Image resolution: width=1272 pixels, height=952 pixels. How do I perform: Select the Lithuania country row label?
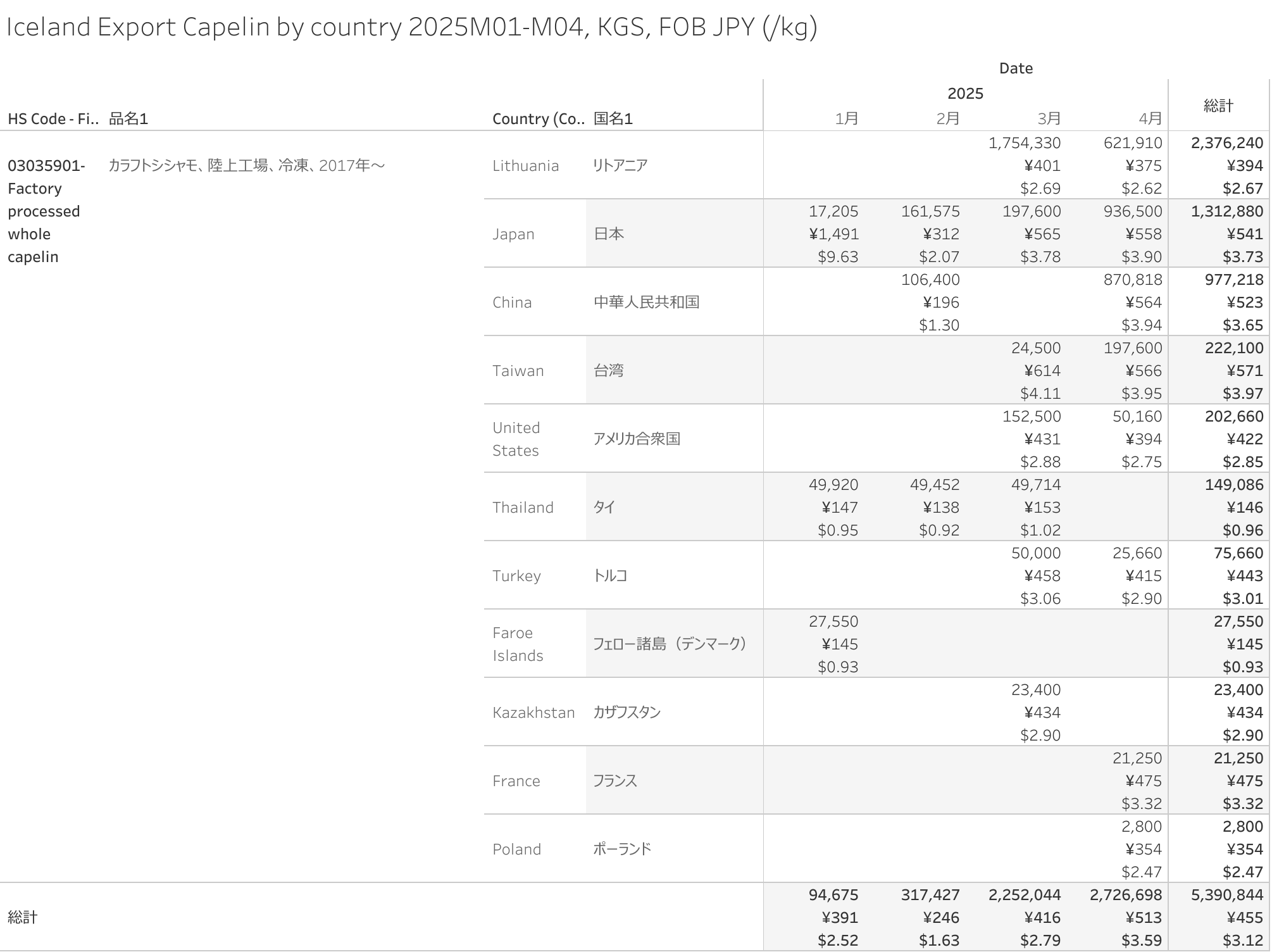(526, 166)
